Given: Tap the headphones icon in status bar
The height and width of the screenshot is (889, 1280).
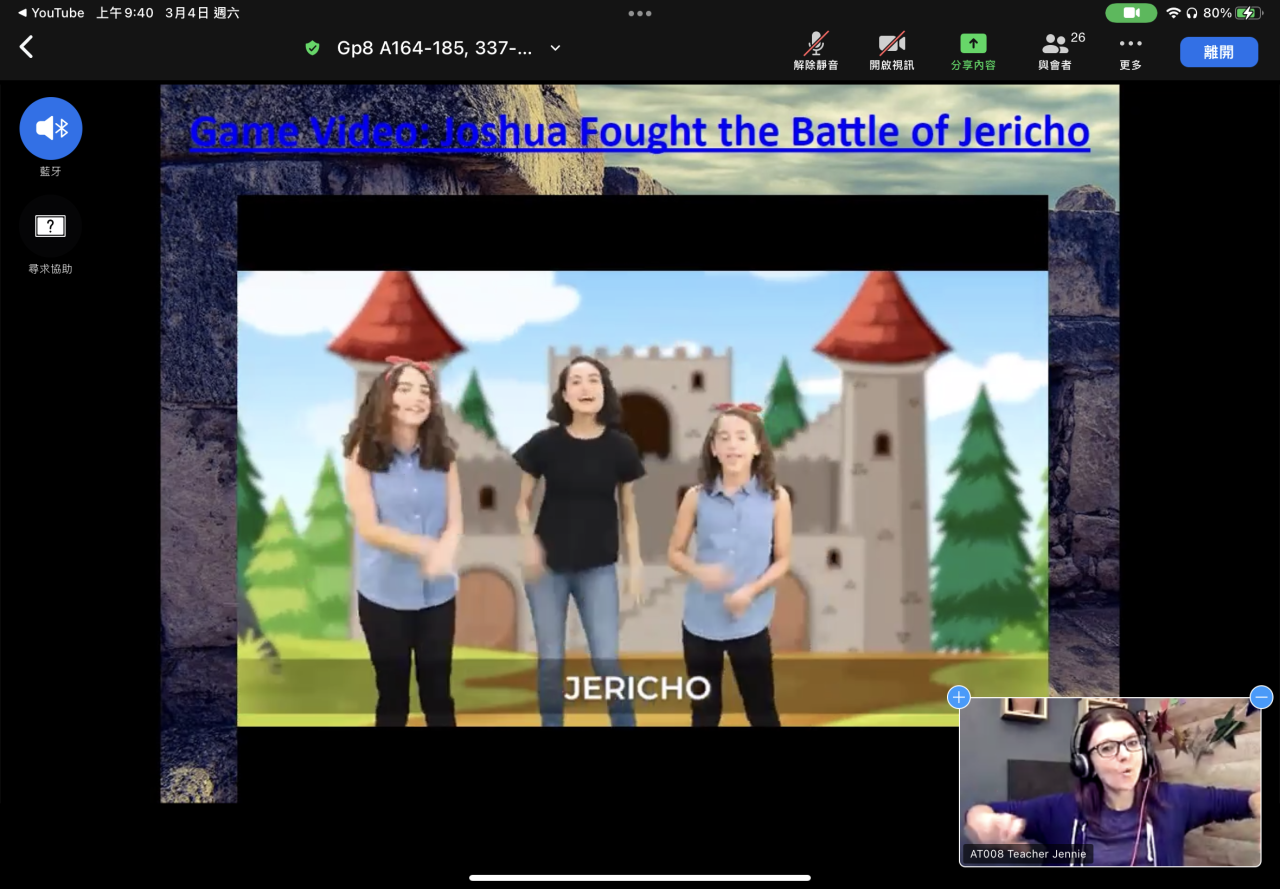Looking at the screenshot, I should pos(1192,13).
